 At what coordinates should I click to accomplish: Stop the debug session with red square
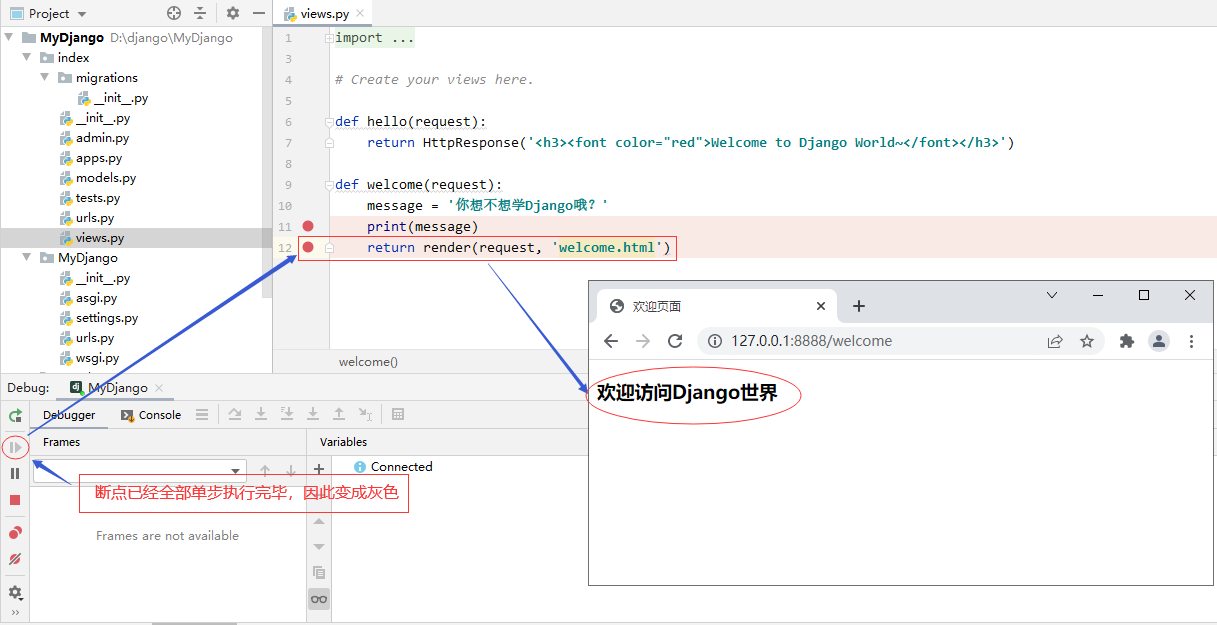15,500
